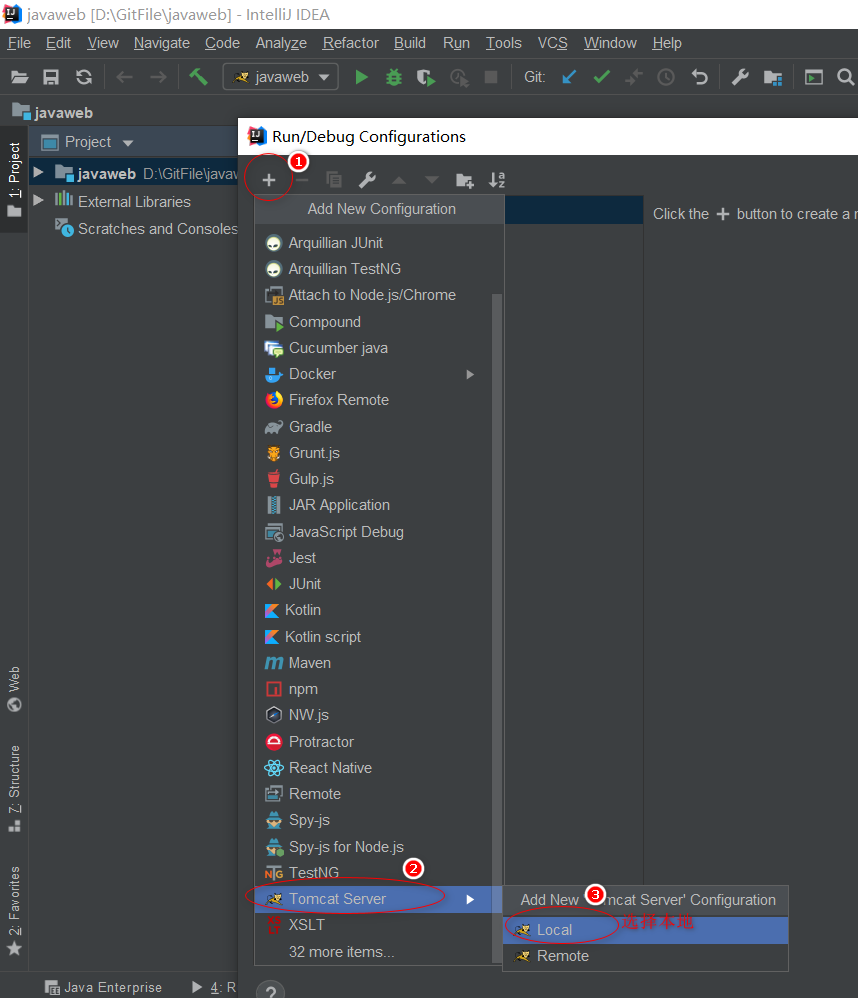
Task: Click the Sort Configurations alphabetically icon
Action: (497, 180)
